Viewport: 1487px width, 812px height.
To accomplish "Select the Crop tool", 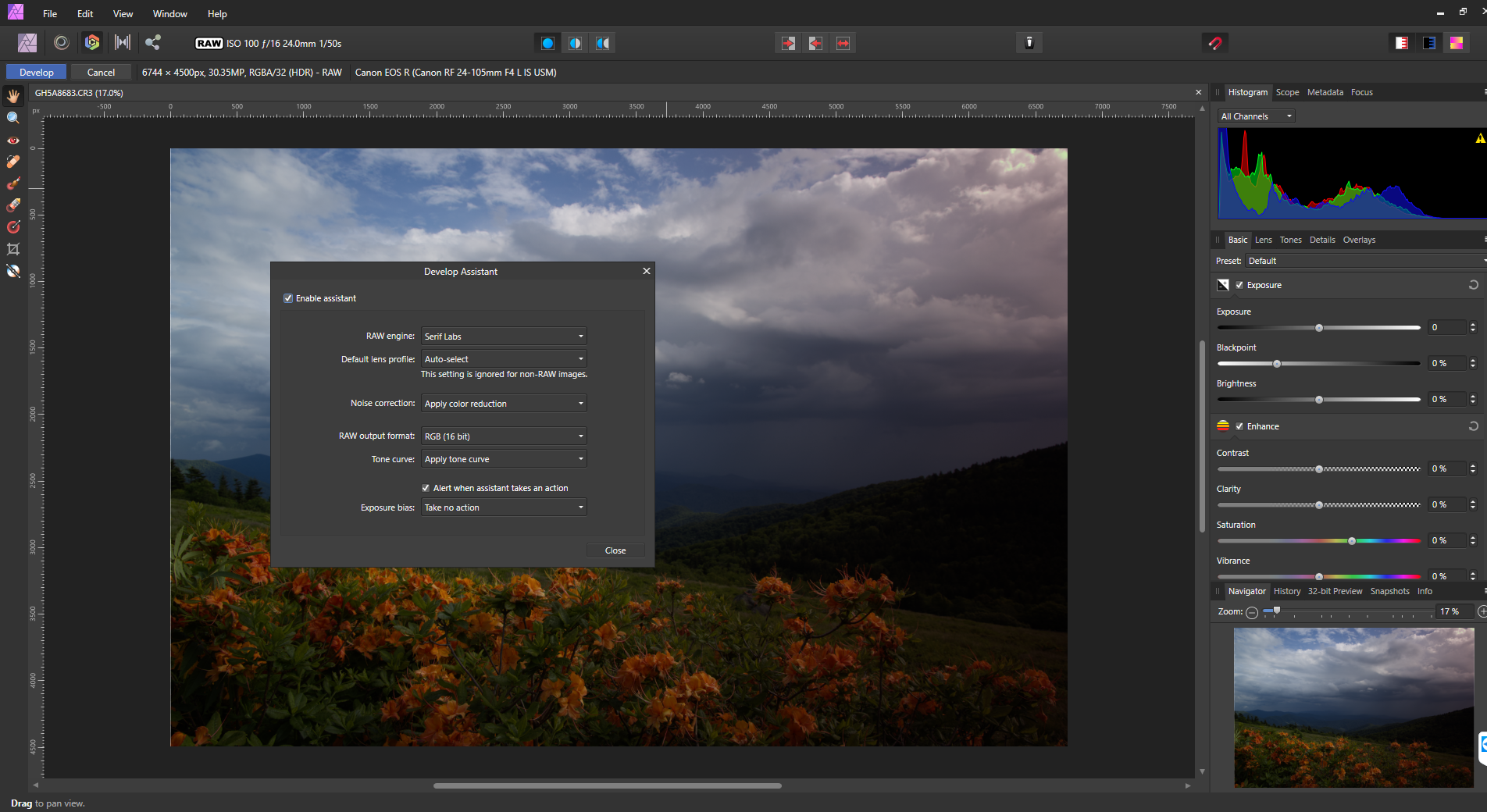I will (13, 249).
